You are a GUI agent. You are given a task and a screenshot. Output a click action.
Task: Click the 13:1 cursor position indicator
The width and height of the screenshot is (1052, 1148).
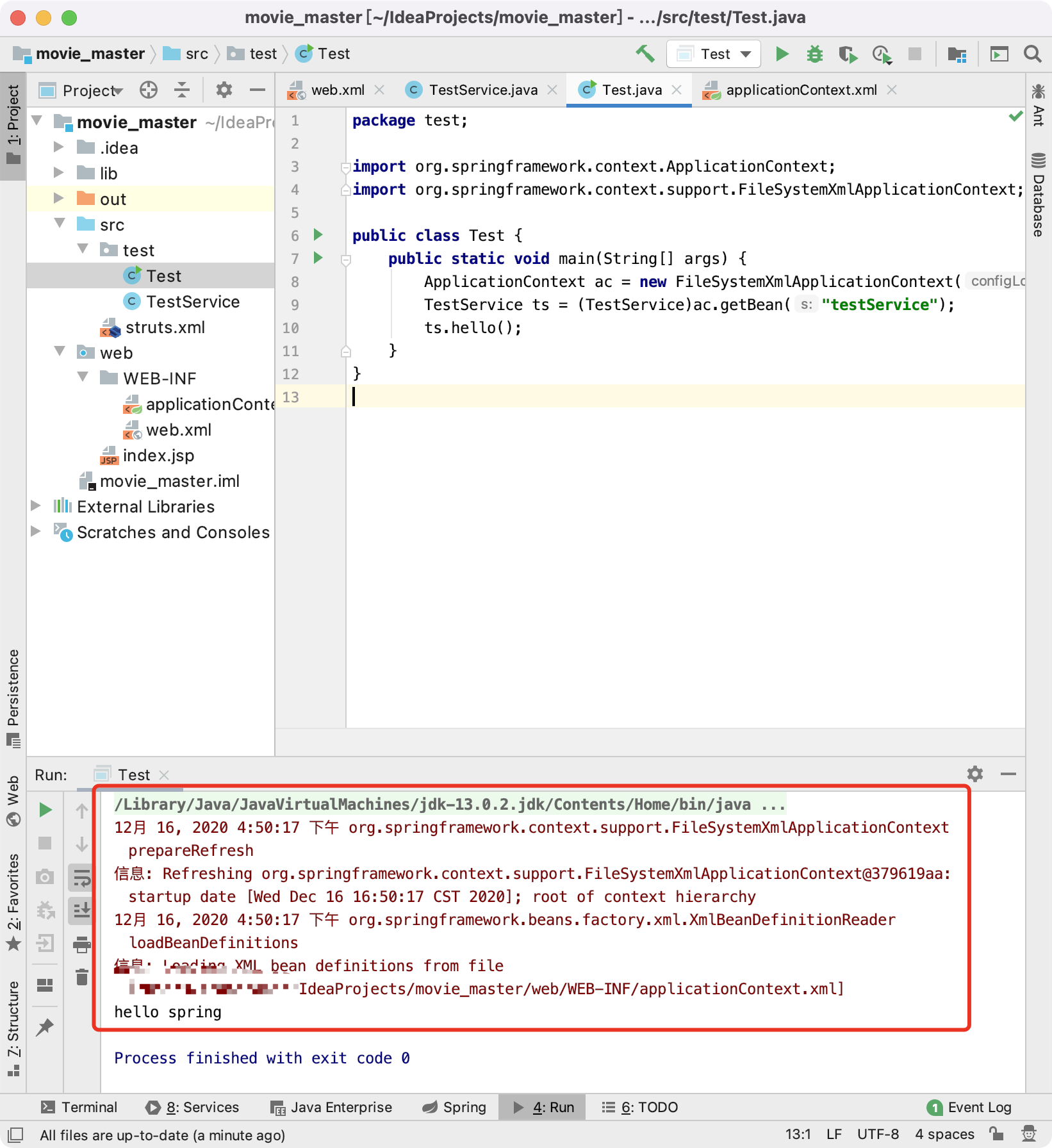point(798,1134)
